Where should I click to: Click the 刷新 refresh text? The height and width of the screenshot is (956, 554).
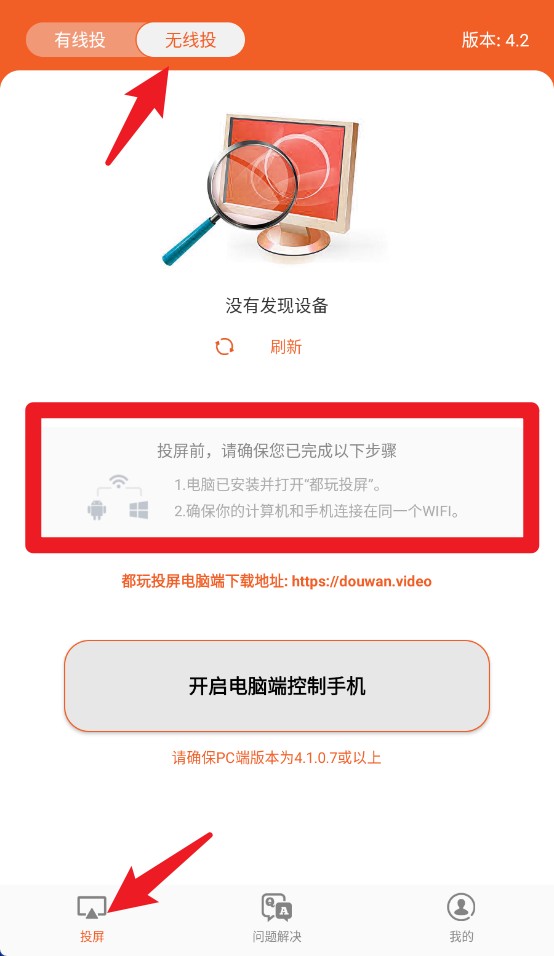(286, 347)
